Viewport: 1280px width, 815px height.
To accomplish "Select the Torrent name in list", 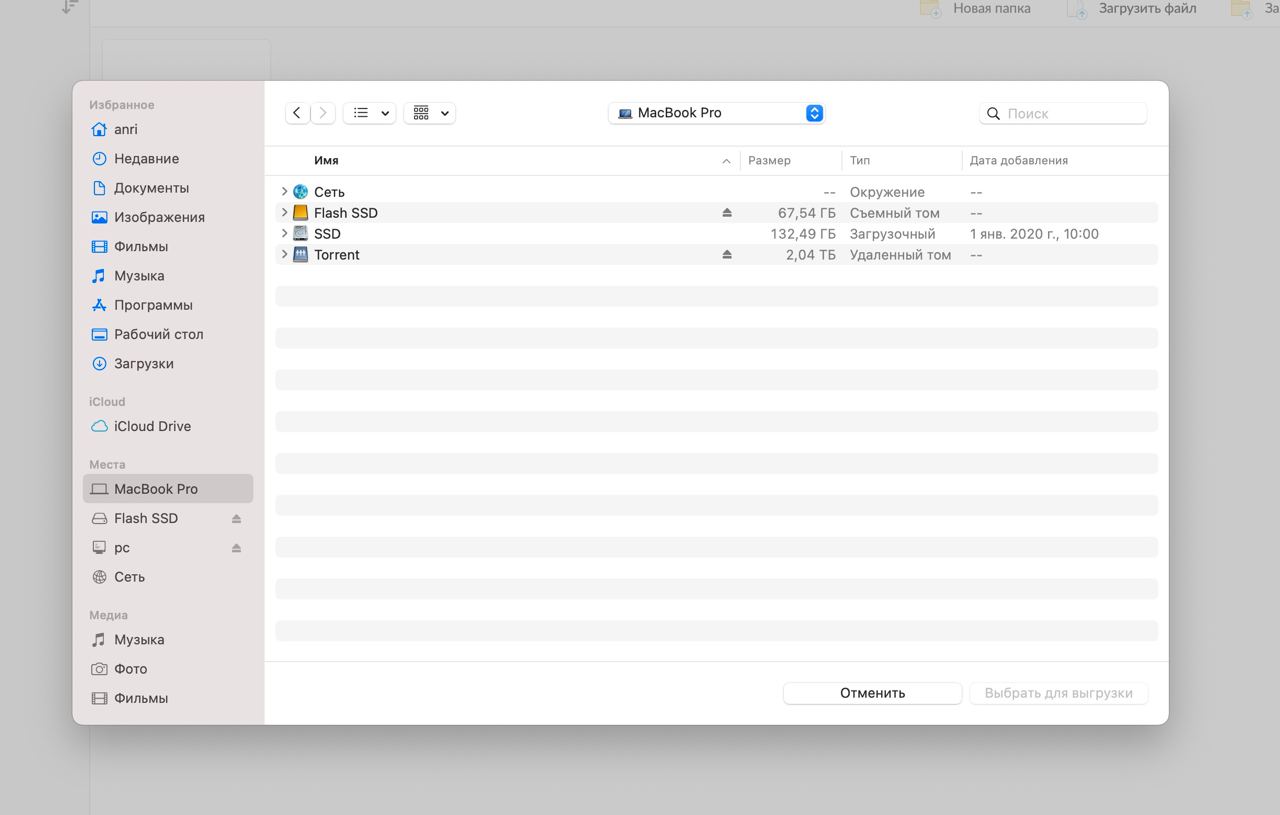I will coord(337,255).
